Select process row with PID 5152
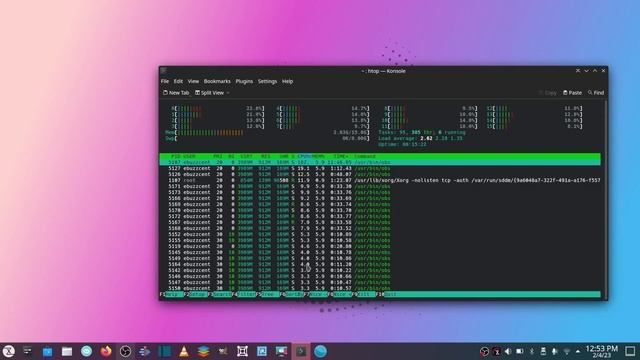 tap(380, 234)
